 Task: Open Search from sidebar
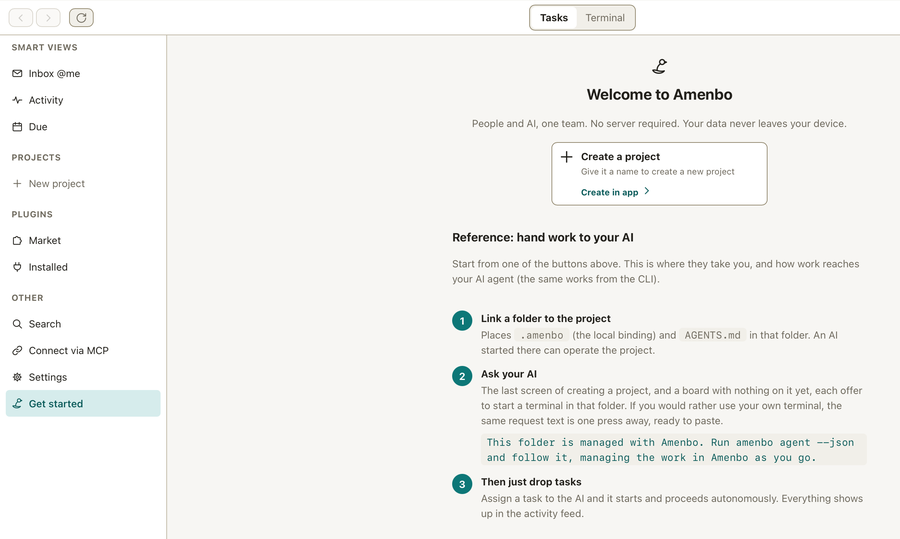tap(83, 324)
